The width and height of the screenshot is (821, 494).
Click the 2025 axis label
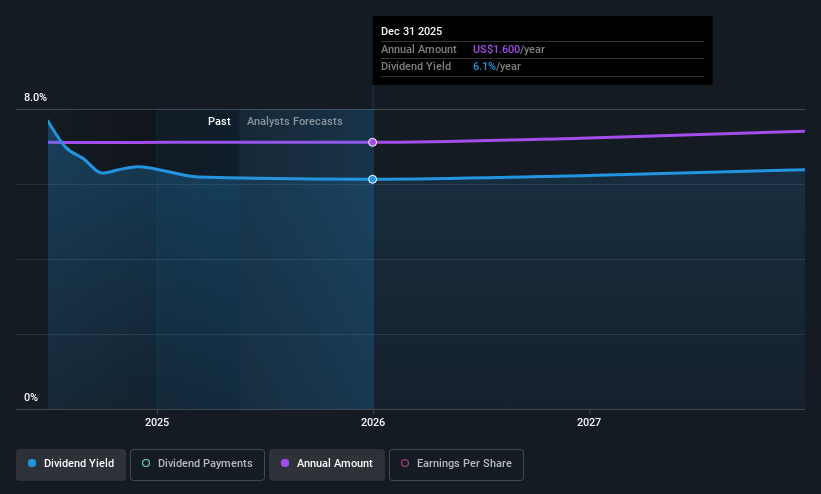pyautogui.click(x=157, y=422)
